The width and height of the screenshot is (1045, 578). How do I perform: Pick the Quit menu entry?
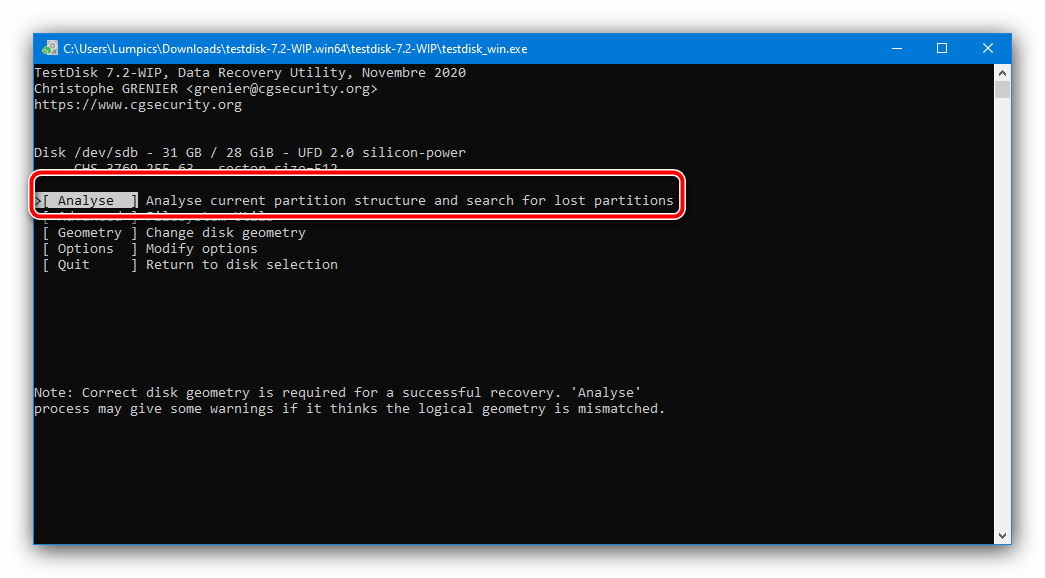74,265
